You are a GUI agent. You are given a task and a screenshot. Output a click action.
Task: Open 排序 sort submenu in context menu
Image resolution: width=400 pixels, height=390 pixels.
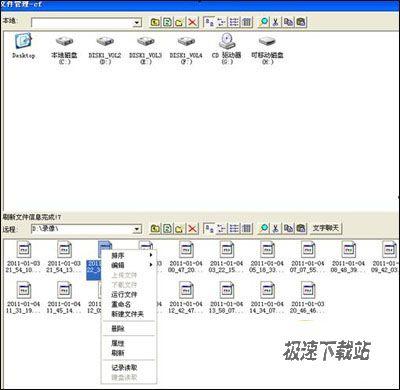click(x=129, y=256)
